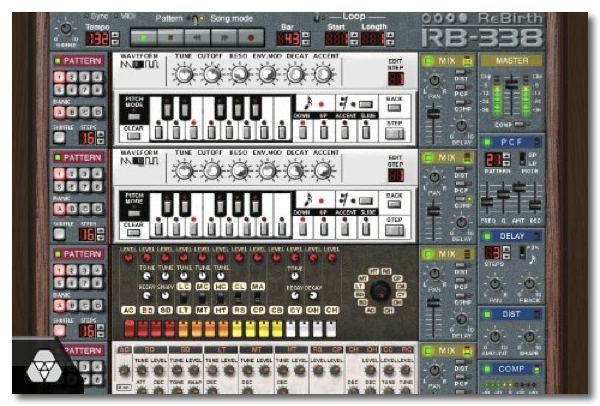Screen dimensions: 600x406
Task: Click the first synth Tune knob
Action: [184, 74]
